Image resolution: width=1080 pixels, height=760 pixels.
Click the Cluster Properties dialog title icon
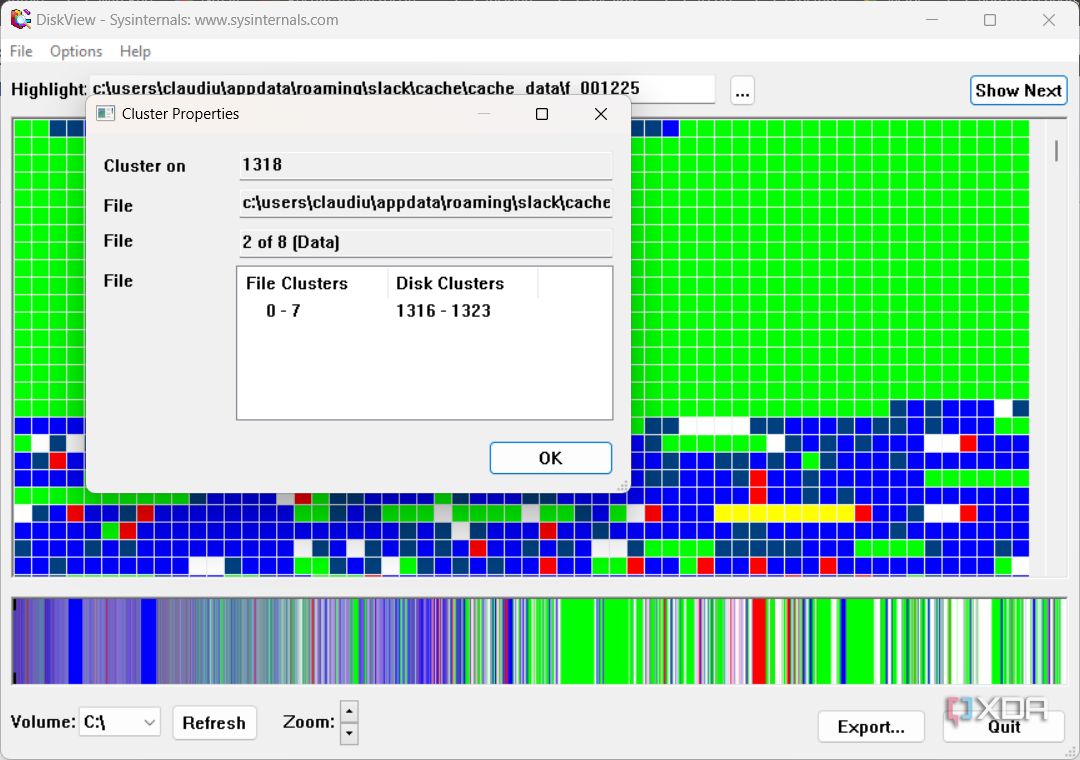click(x=105, y=114)
